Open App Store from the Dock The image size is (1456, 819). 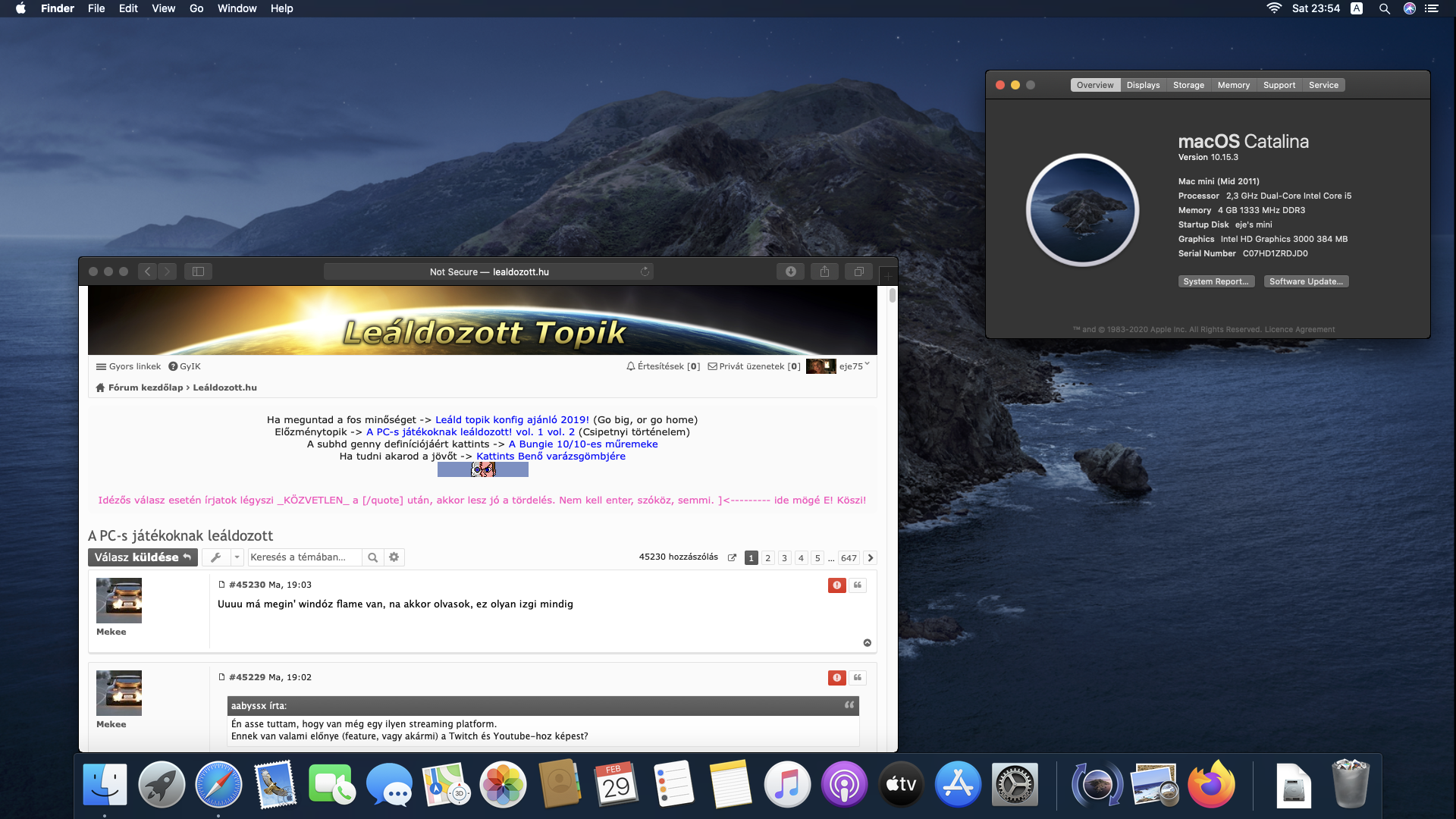tap(958, 785)
